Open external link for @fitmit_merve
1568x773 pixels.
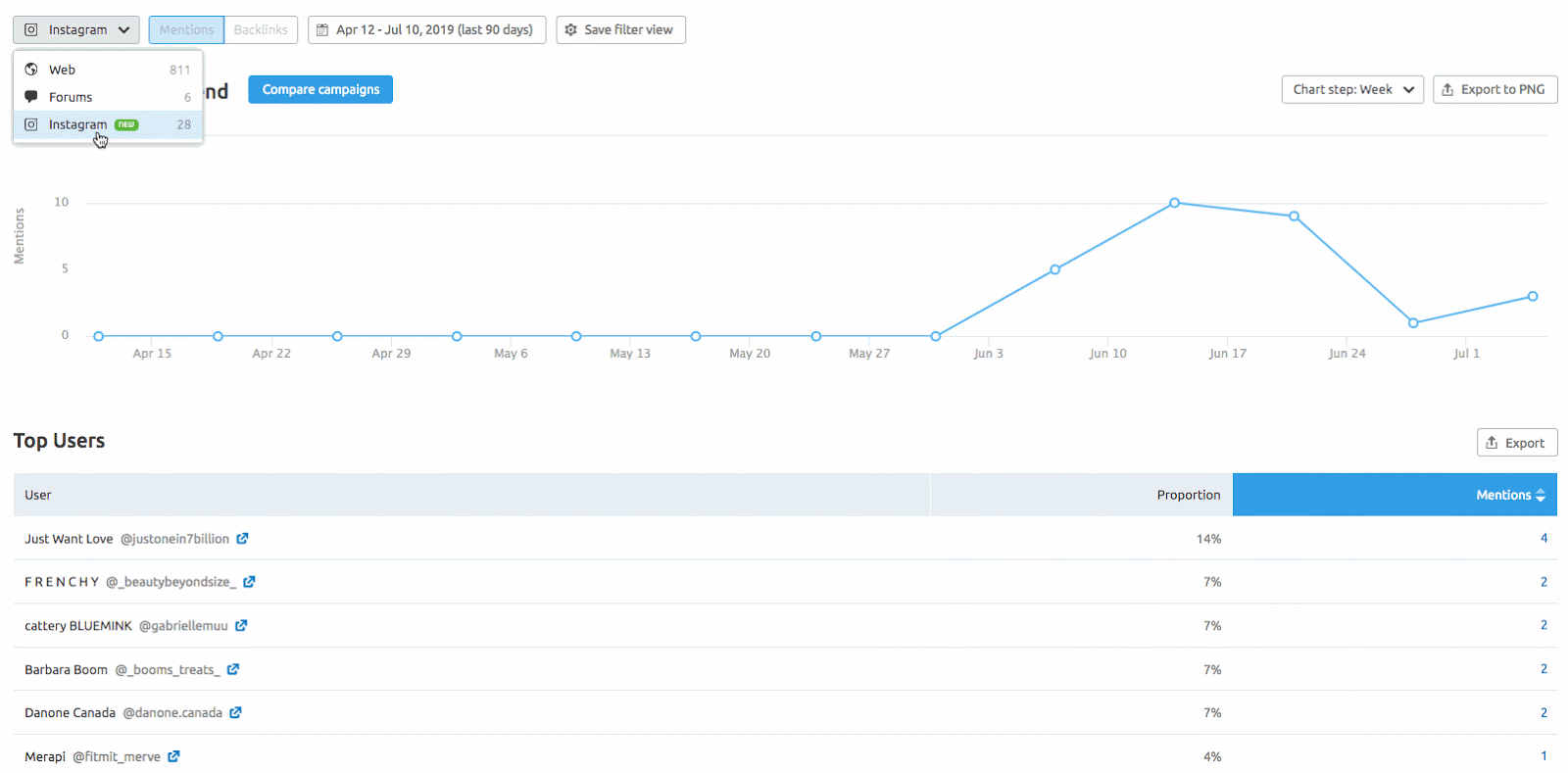click(173, 756)
